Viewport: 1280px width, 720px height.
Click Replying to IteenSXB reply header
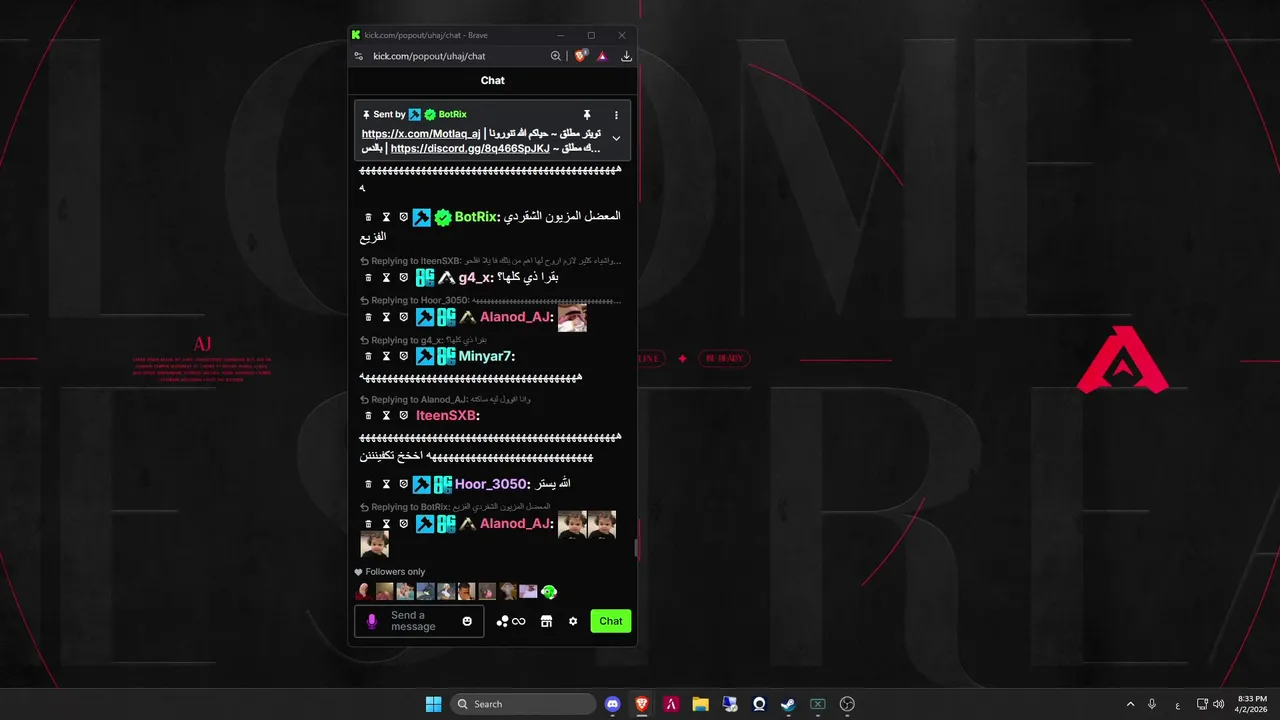pos(491,261)
